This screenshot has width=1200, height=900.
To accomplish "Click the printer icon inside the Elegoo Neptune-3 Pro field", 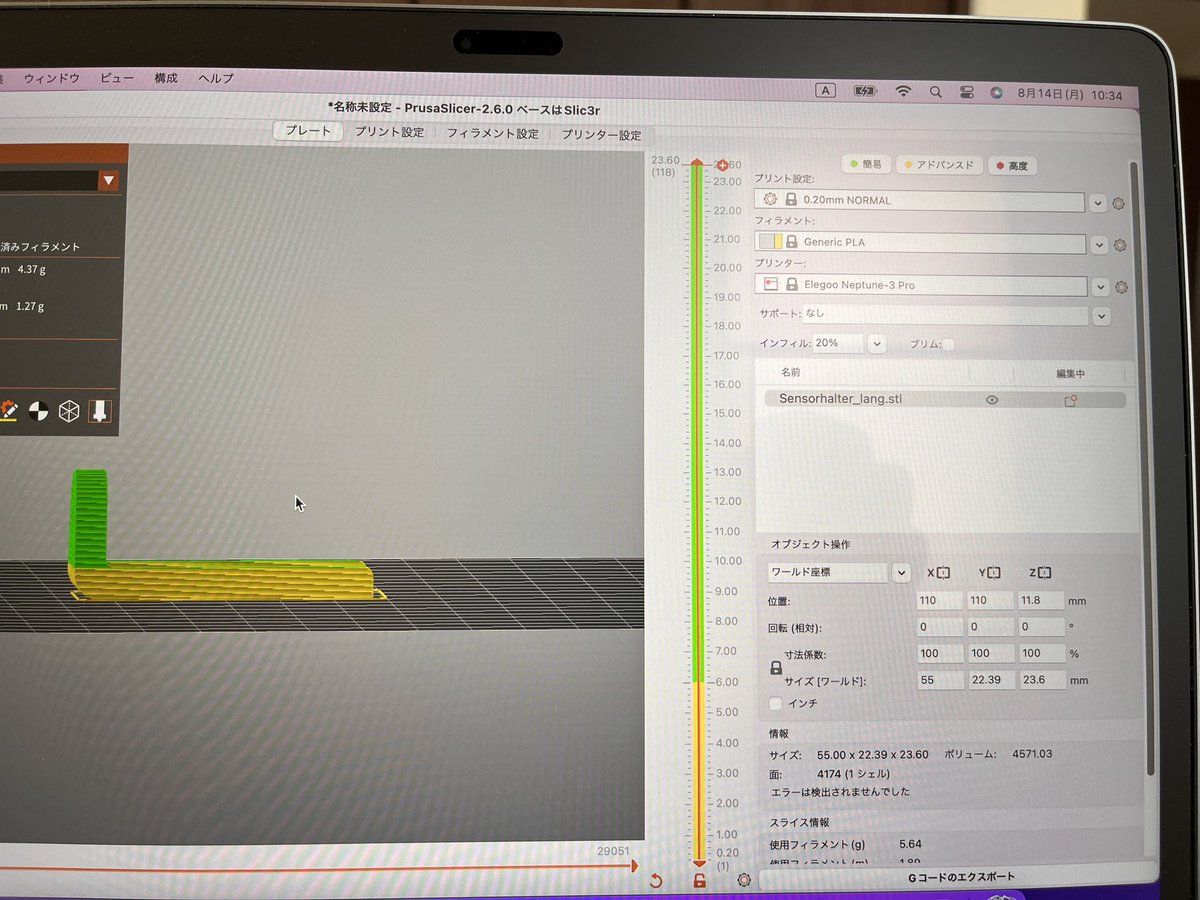I will [x=770, y=284].
